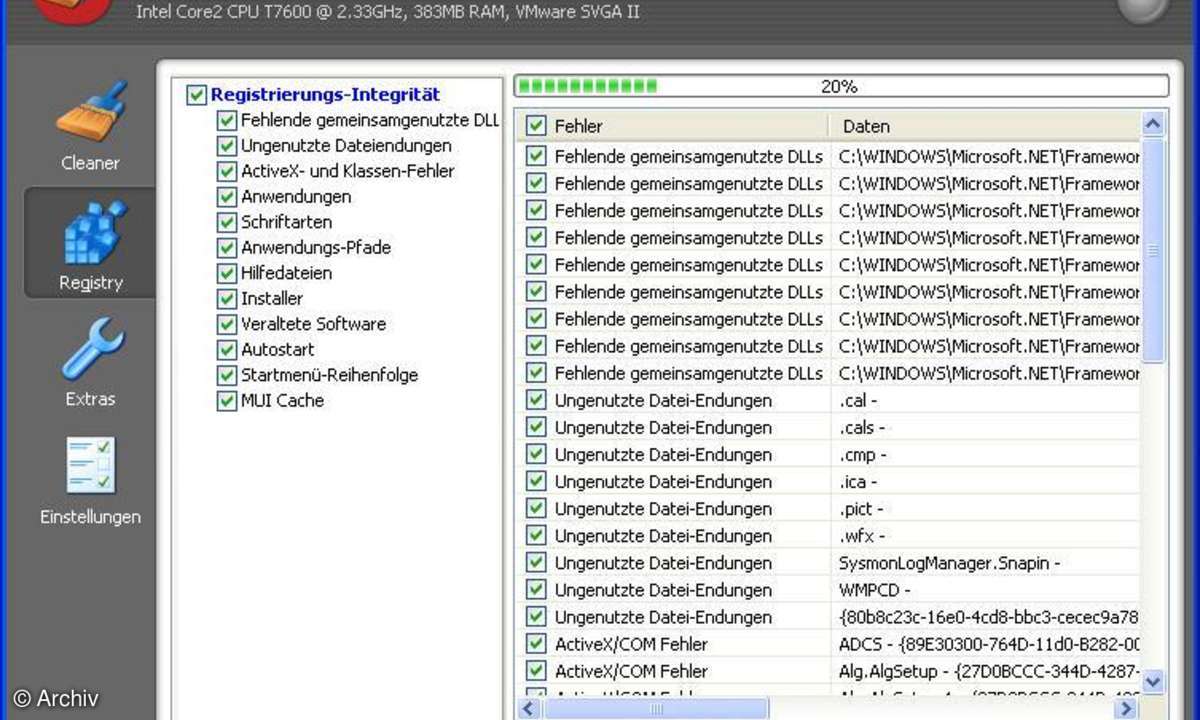
Task: Disable the Autostart checkbox
Action: pos(226,350)
